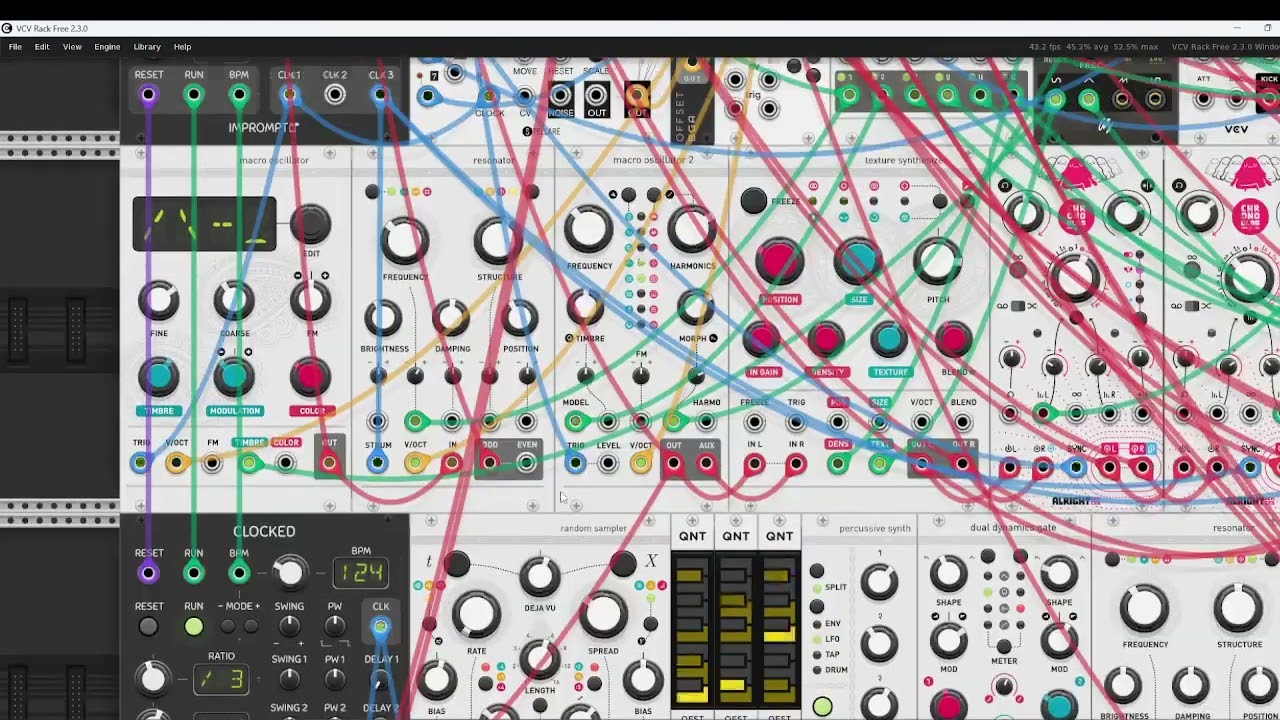This screenshot has height=720, width=1280.
Task: Click the Impromptu module's CLK 2 jack
Action: coord(335,95)
